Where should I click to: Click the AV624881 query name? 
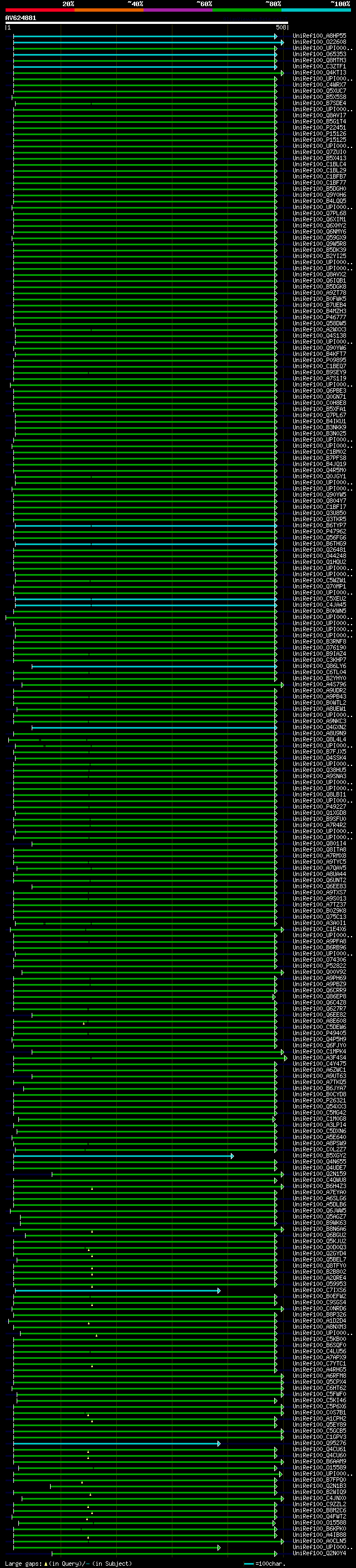pyautogui.click(x=21, y=18)
